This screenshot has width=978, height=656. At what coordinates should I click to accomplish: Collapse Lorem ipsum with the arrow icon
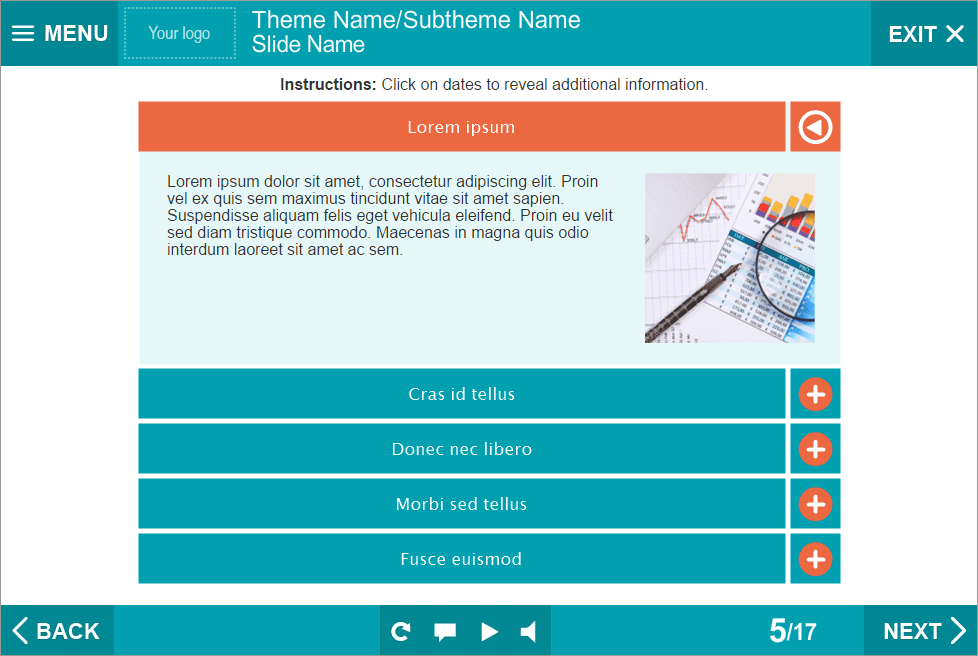(x=815, y=127)
